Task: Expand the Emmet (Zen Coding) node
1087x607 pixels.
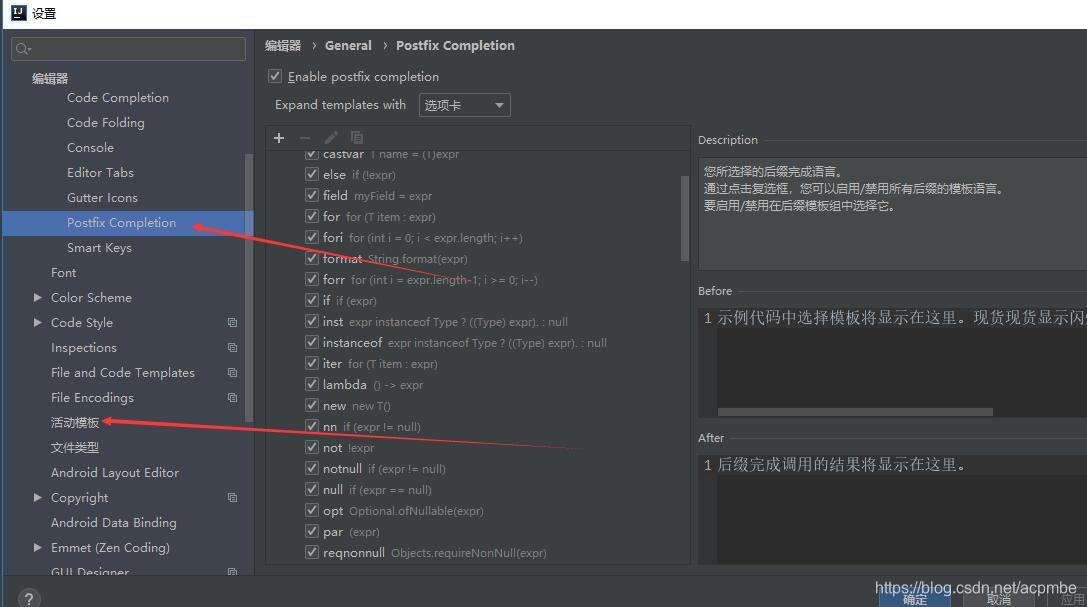Action: (37, 547)
